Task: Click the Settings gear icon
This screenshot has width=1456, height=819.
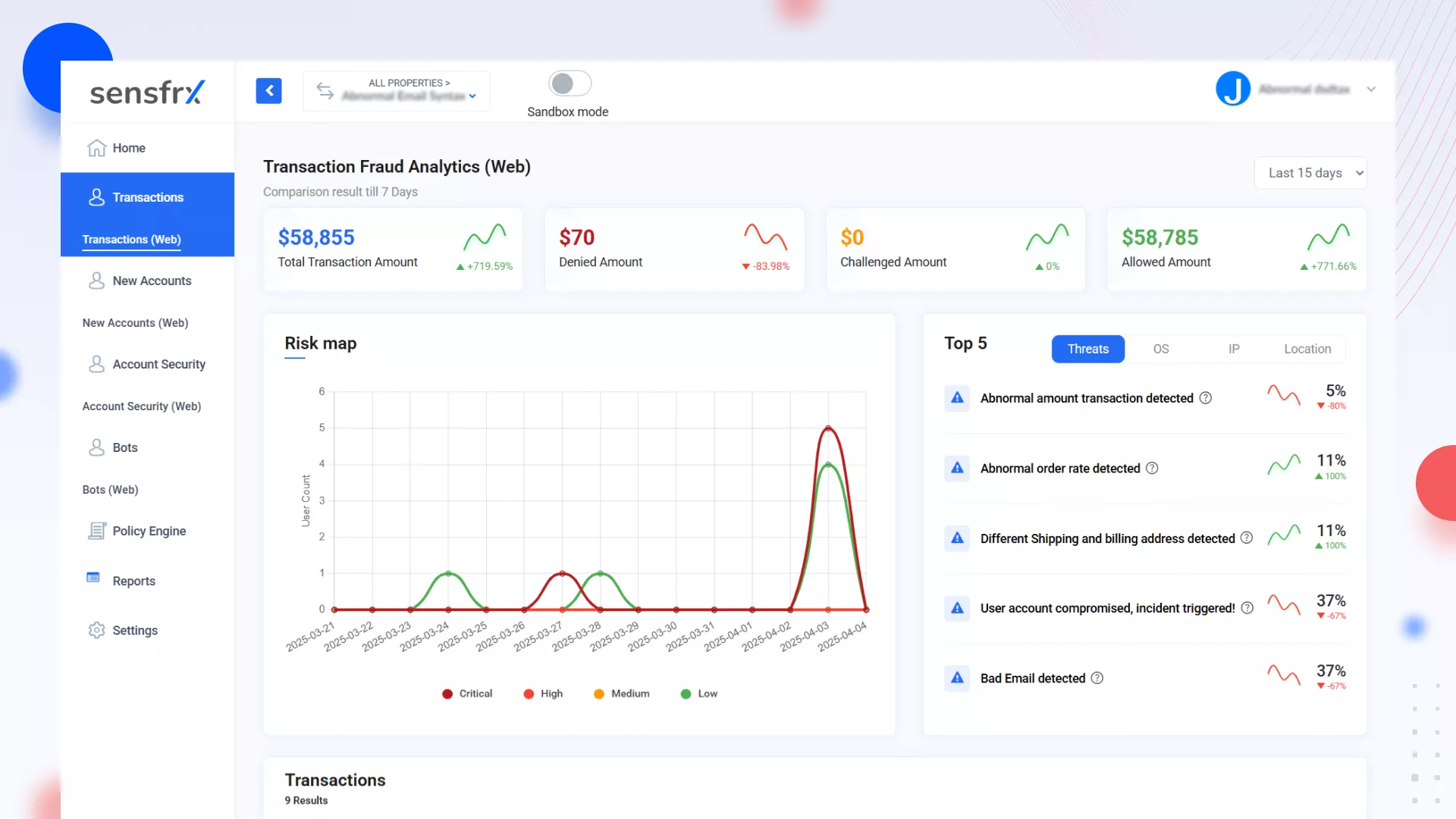Action: [96, 630]
